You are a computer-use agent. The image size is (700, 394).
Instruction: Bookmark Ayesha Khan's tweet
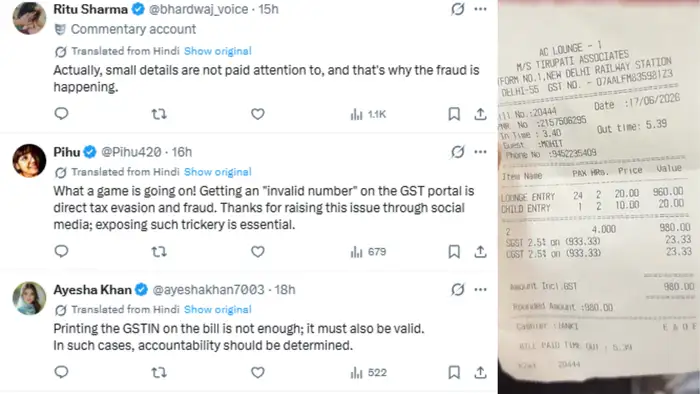[454, 372]
